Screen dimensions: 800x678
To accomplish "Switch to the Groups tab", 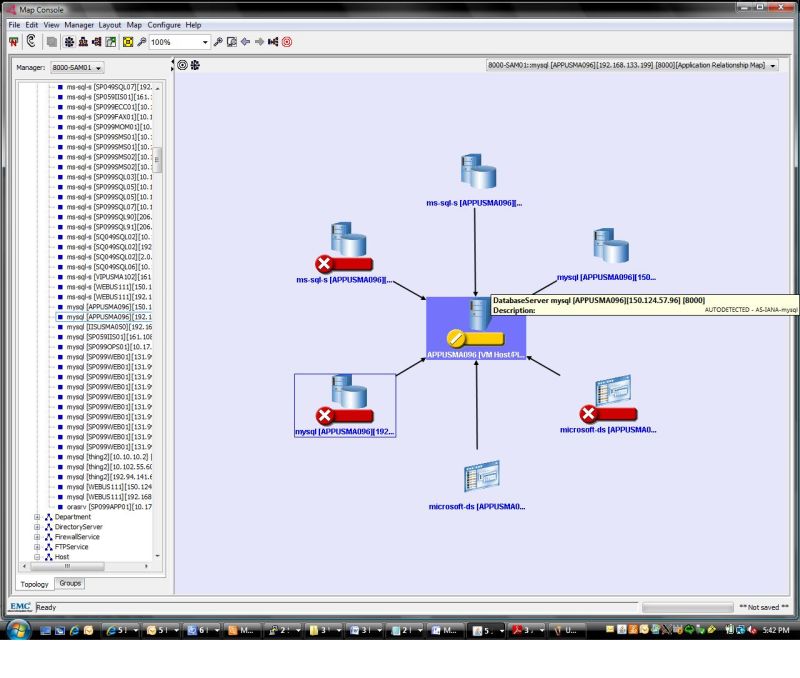I will pyautogui.click(x=69, y=583).
